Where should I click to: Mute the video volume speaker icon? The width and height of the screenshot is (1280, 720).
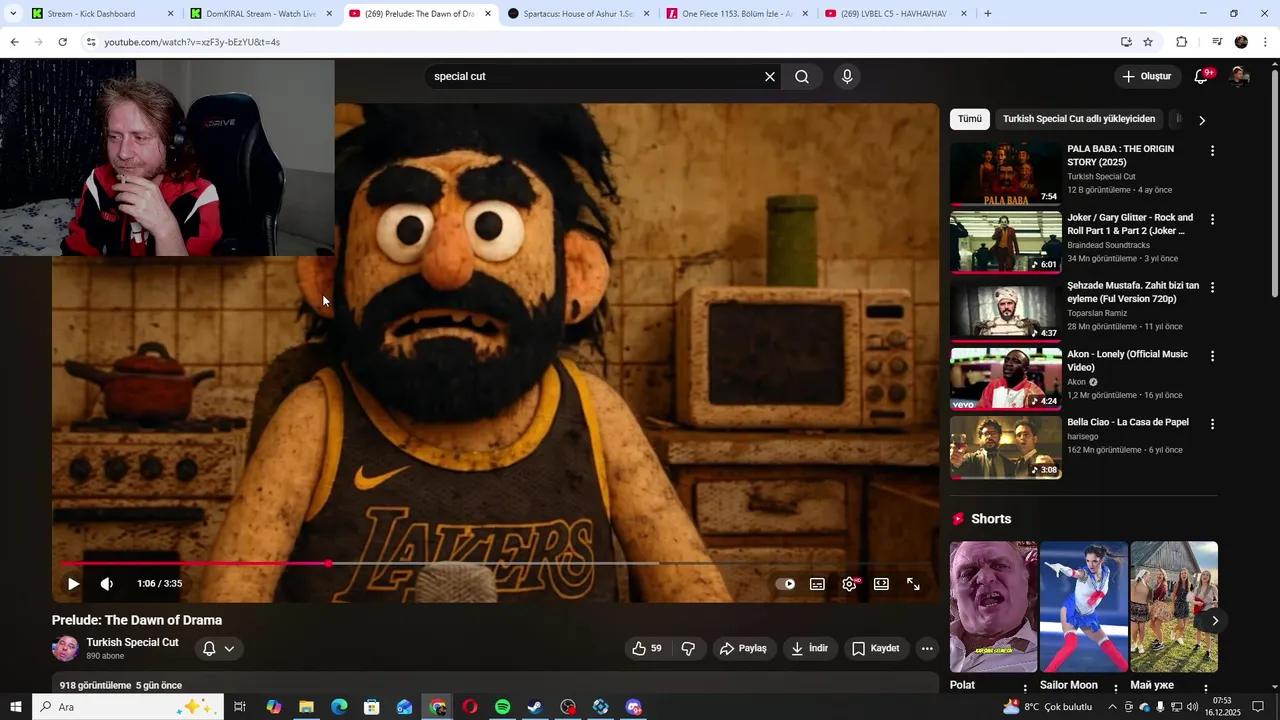click(x=106, y=584)
